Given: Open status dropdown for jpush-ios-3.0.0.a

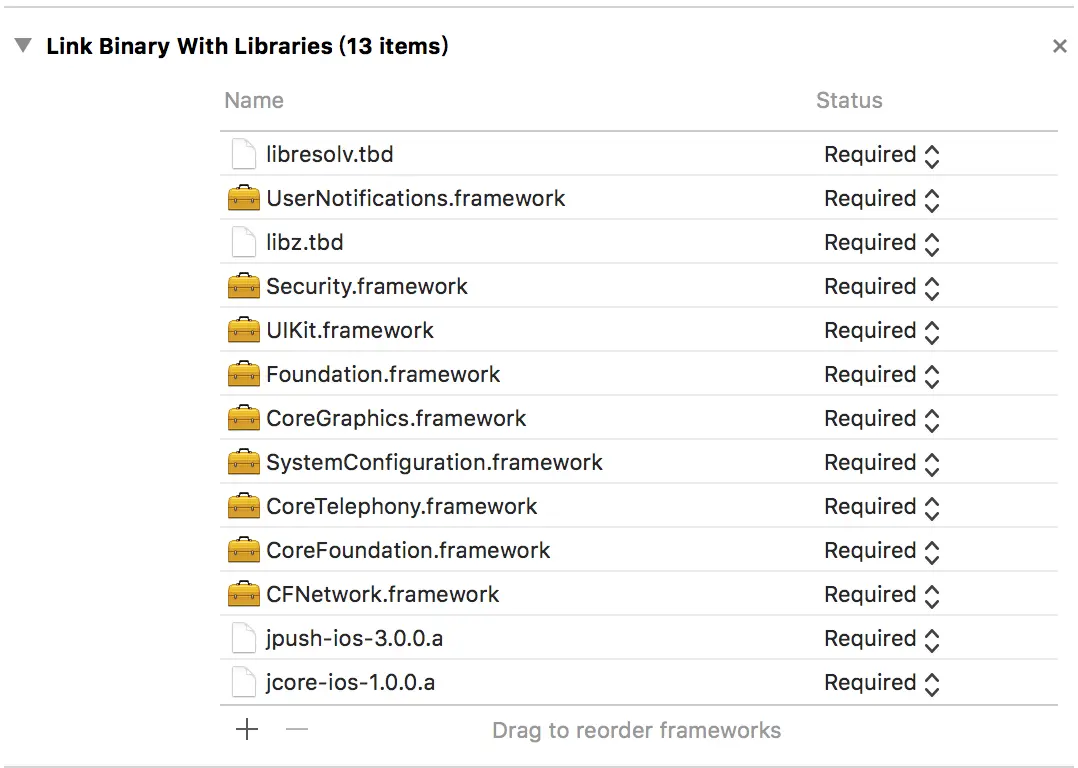Looking at the screenshot, I should [882, 639].
